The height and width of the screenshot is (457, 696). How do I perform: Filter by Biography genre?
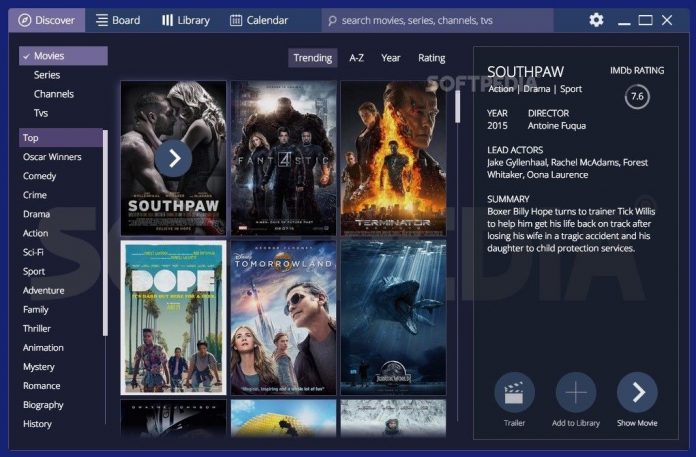click(43, 405)
